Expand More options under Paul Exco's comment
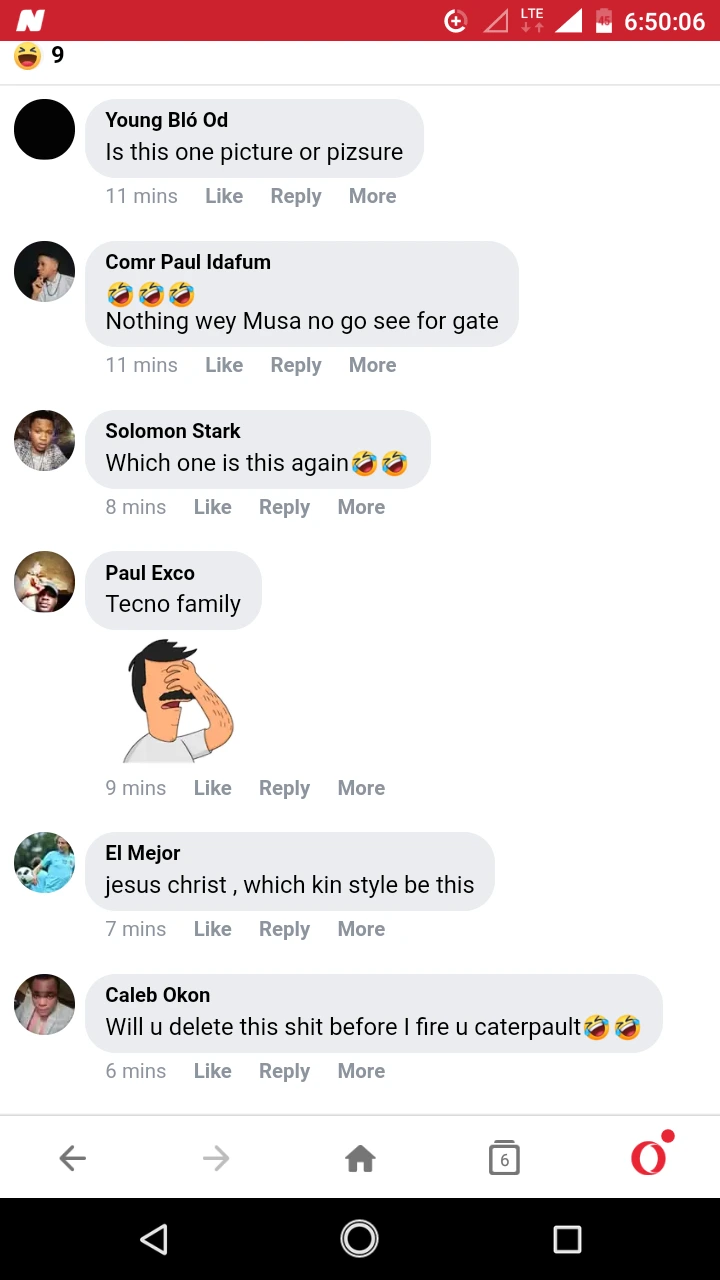This screenshot has width=720, height=1280. [361, 788]
